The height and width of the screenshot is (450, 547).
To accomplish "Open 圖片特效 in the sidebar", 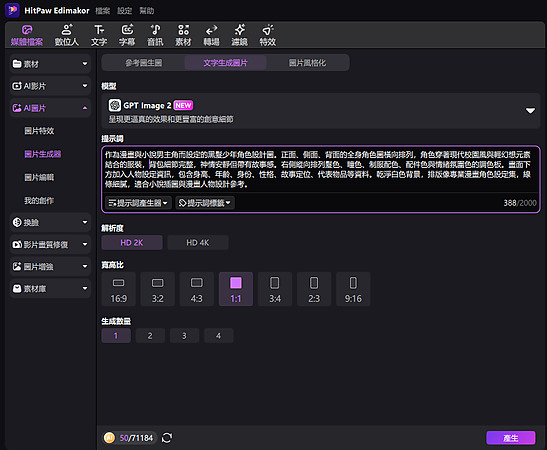I will click(x=39, y=131).
